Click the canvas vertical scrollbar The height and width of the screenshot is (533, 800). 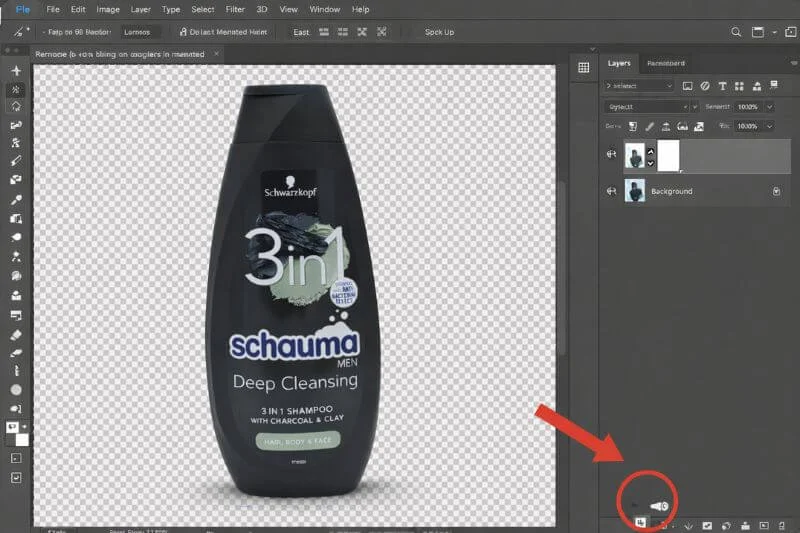tap(562, 269)
